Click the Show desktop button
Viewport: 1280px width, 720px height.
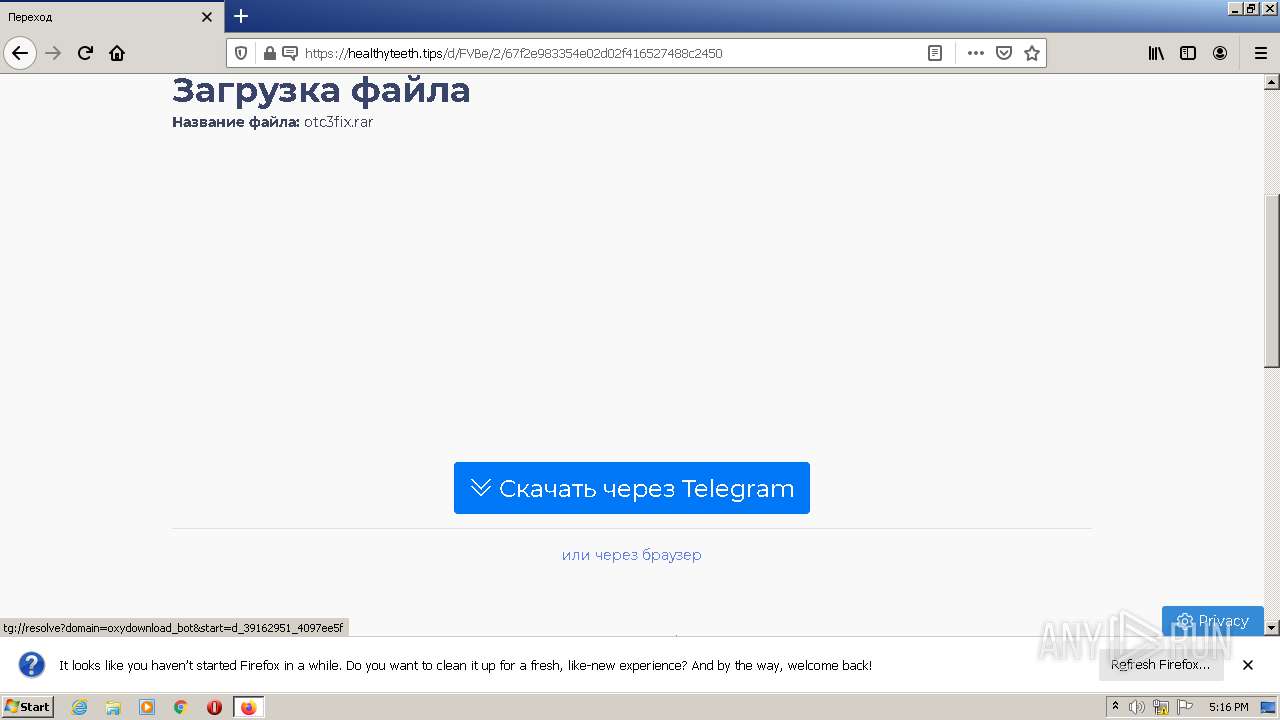[x=1268, y=707]
